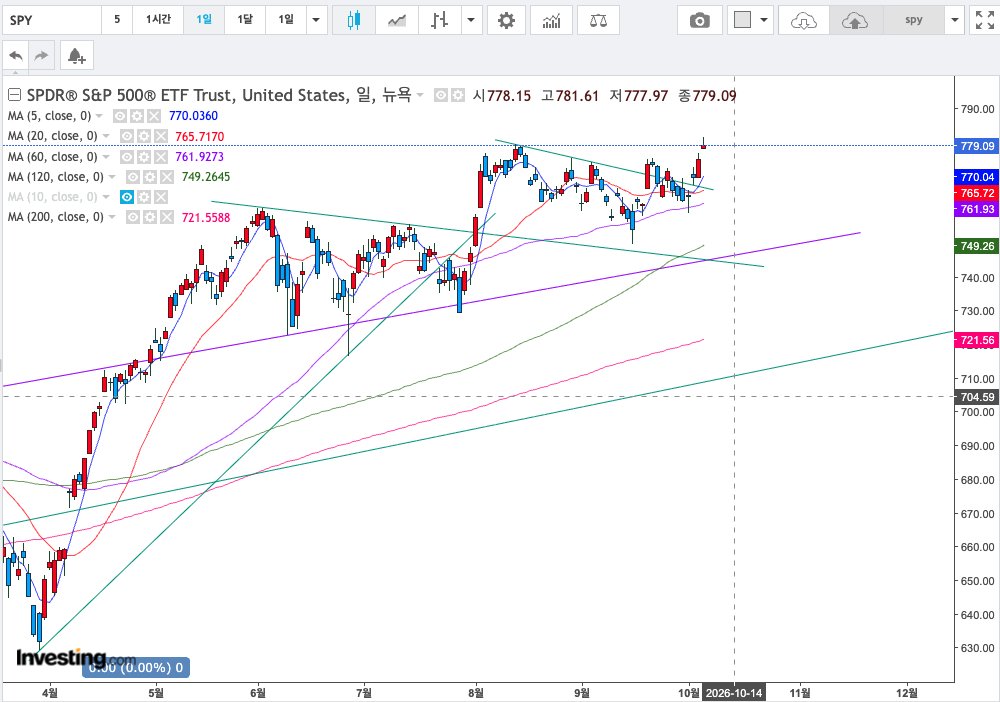The image size is (1000, 702).
Task: Hide the MA (5, close, 0) line
Action: pos(120,116)
